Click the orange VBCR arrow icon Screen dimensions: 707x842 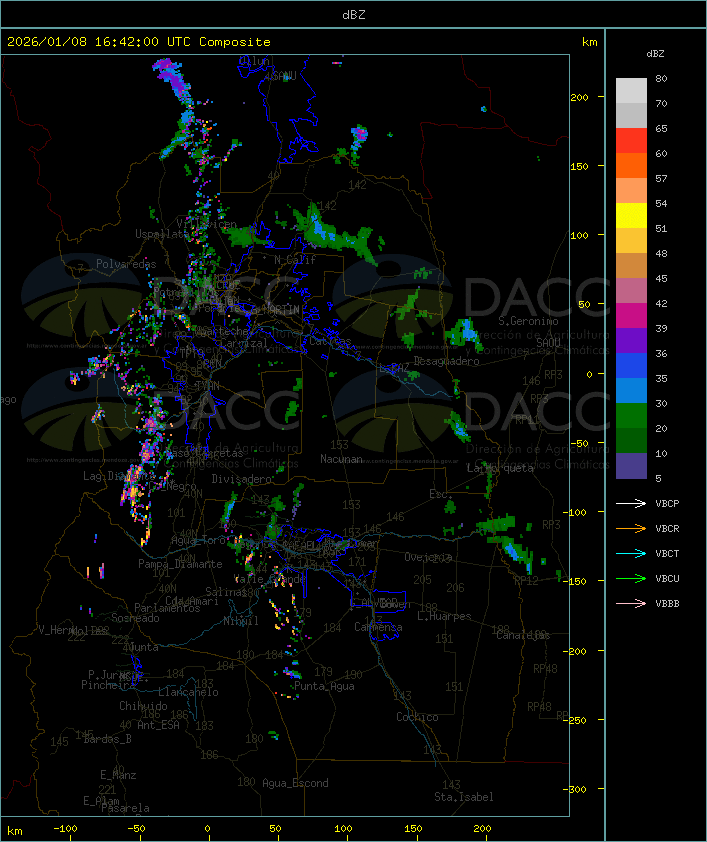click(x=631, y=529)
